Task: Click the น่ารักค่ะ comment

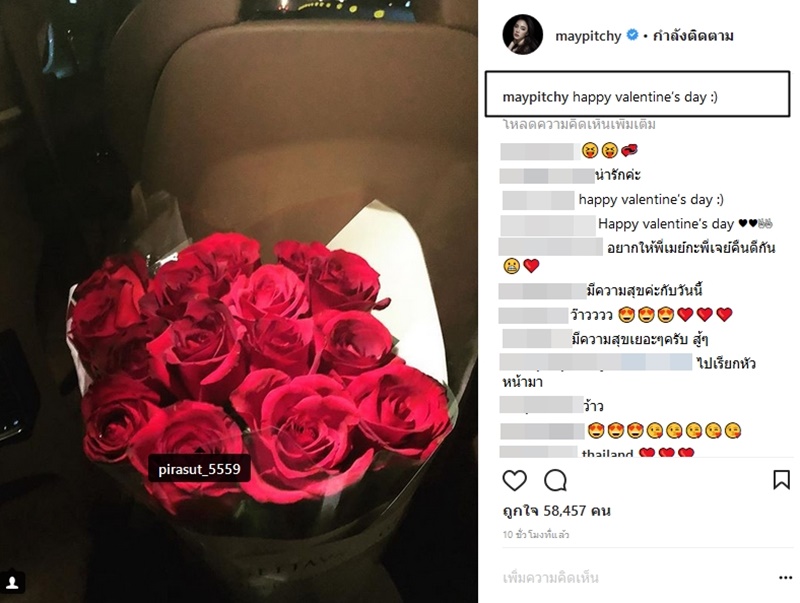Action: click(x=618, y=175)
